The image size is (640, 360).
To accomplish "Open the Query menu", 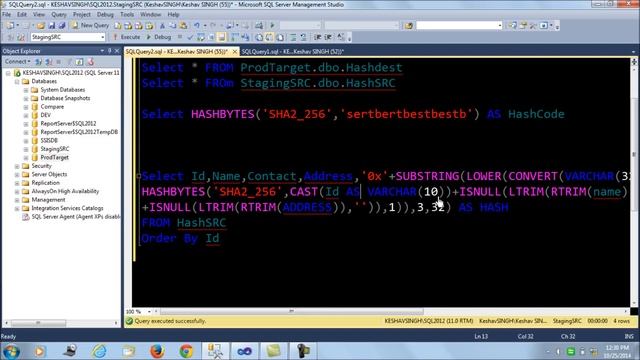I will [x=59, y=15].
